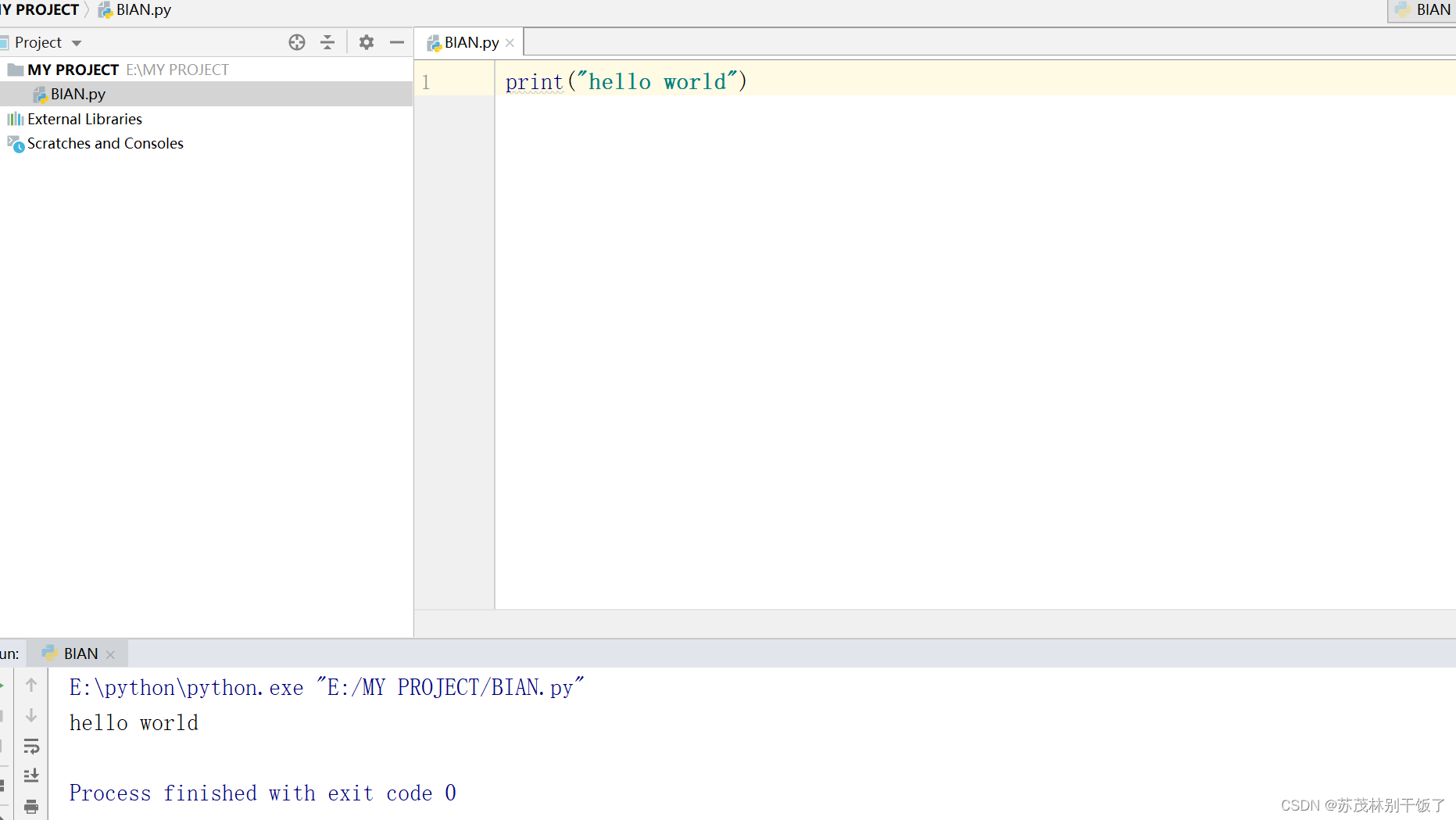The width and height of the screenshot is (1456, 820).
Task: Click the locate-current-file target icon
Action: (x=297, y=42)
